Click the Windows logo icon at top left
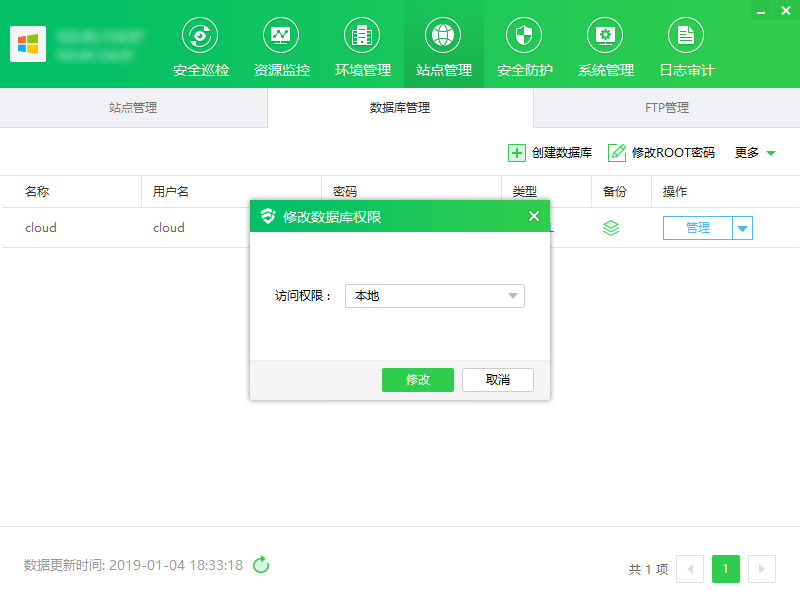This screenshot has width=800, height=600. click(x=28, y=44)
